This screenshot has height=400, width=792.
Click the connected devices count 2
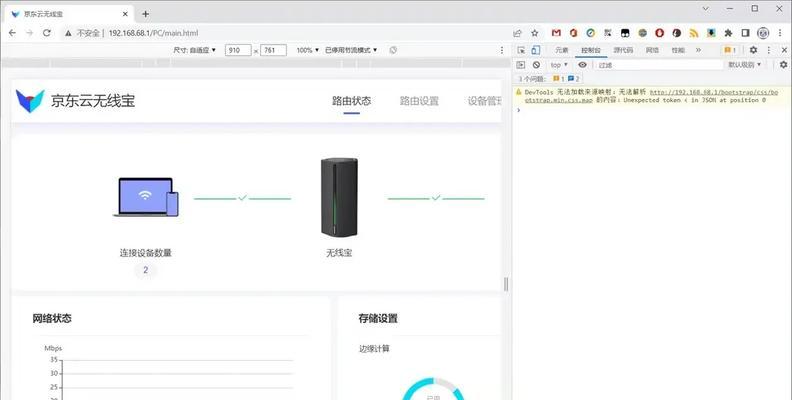[x=145, y=270]
